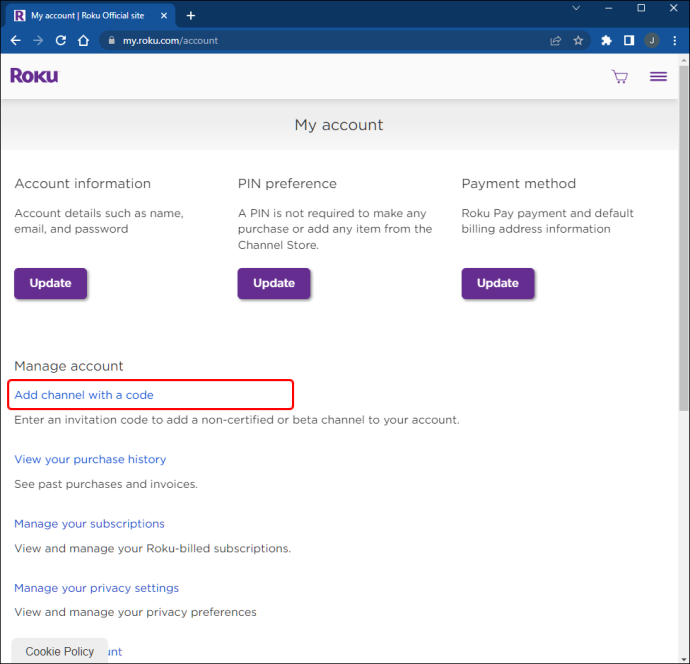Open the shopping cart

pos(620,77)
